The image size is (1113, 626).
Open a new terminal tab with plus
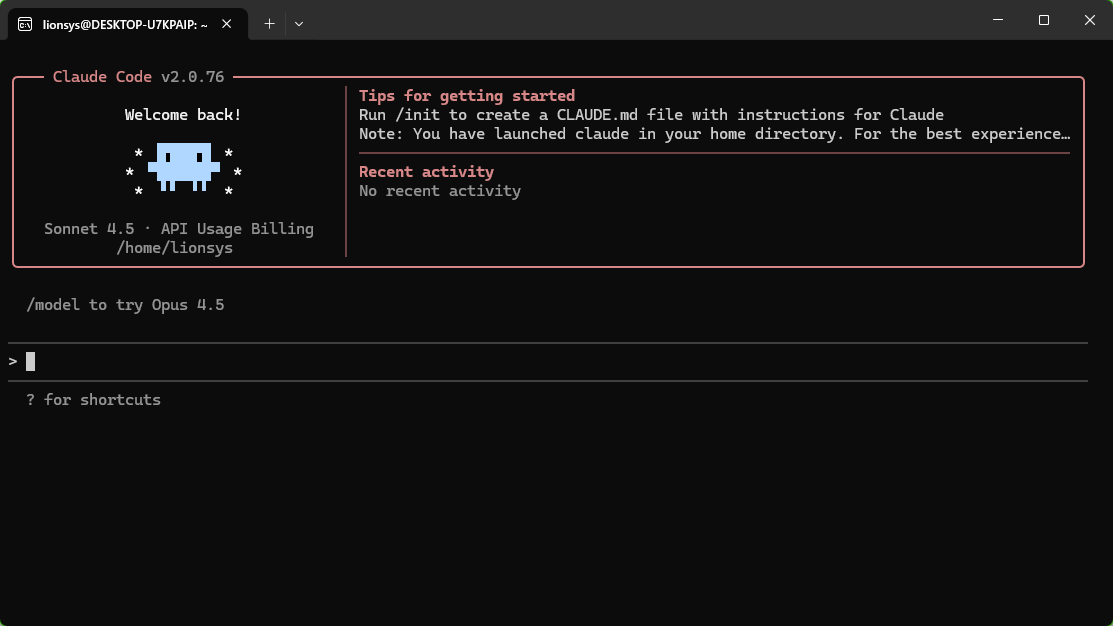point(269,23)
